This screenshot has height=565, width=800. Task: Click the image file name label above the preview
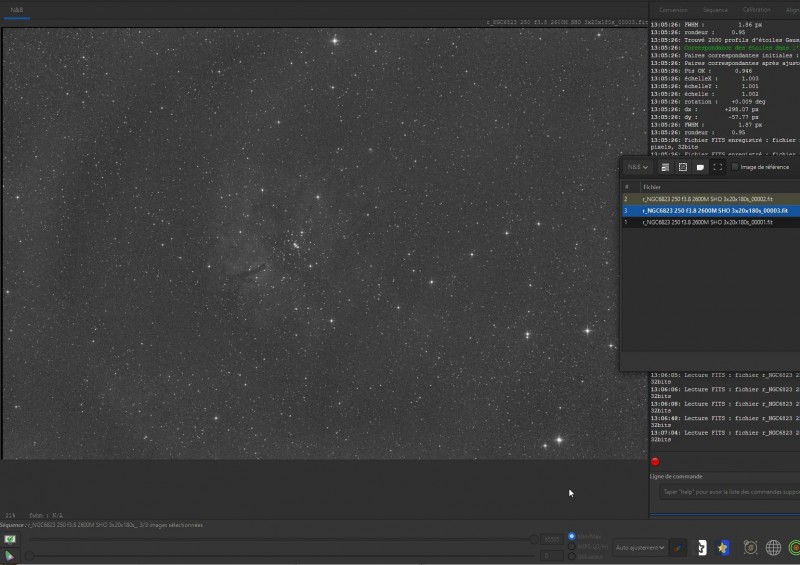(567, 22)
